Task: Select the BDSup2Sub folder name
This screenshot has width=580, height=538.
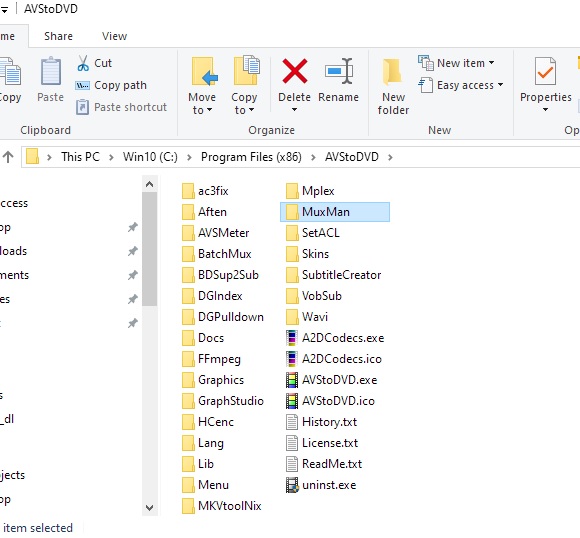Action: tap(228, 275)
